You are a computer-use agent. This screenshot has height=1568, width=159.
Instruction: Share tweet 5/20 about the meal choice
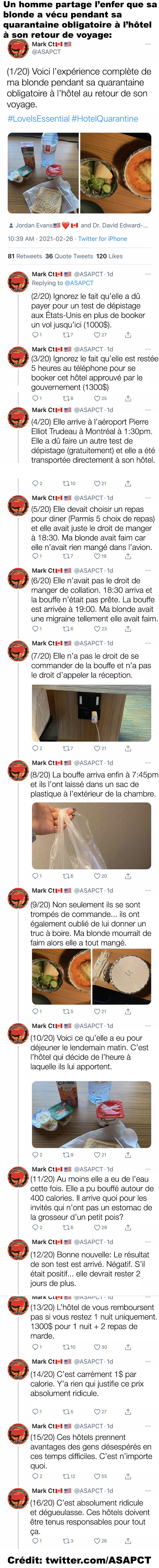click(128, 556)
